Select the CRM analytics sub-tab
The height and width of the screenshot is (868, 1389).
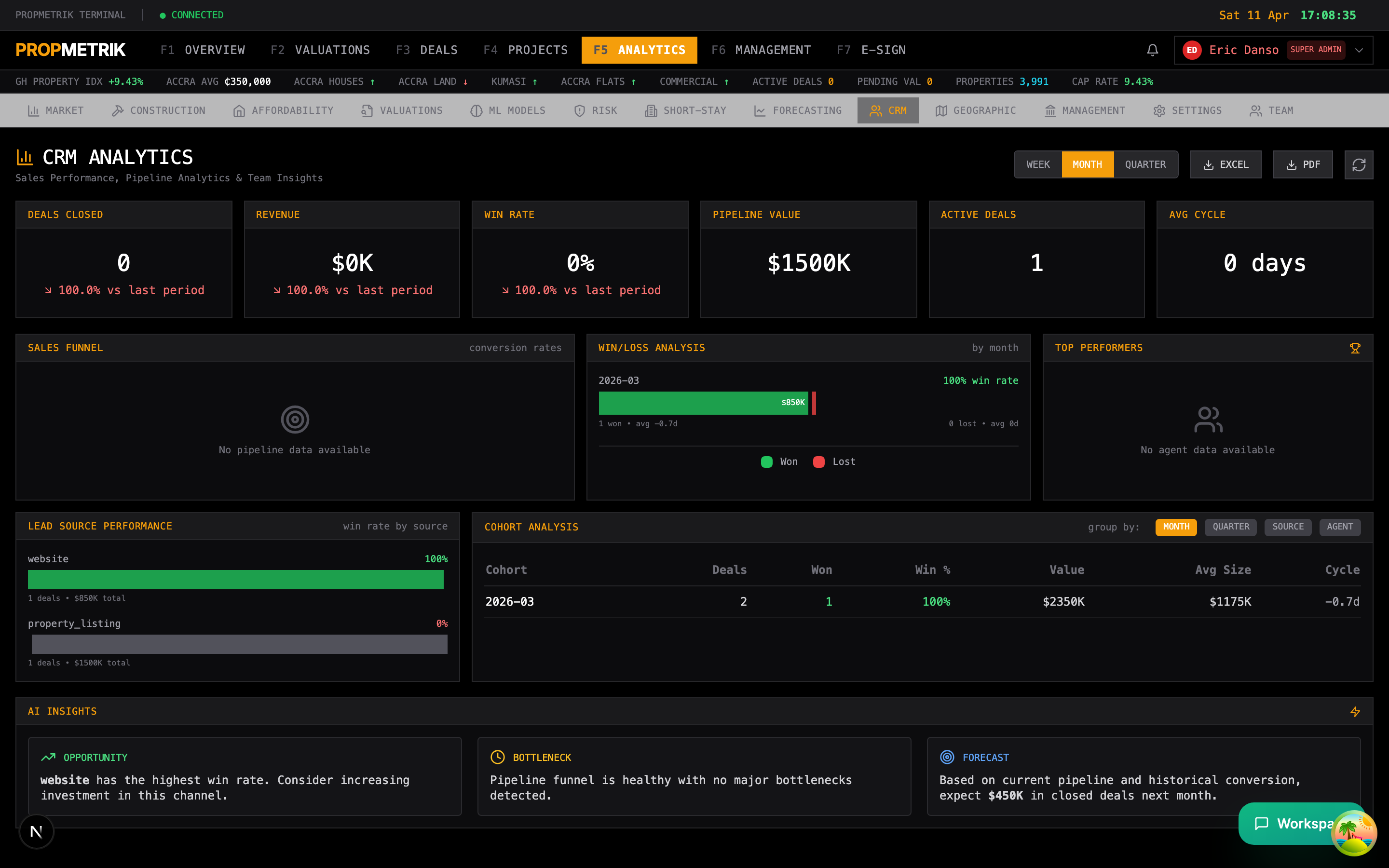[x=888, y=110]
